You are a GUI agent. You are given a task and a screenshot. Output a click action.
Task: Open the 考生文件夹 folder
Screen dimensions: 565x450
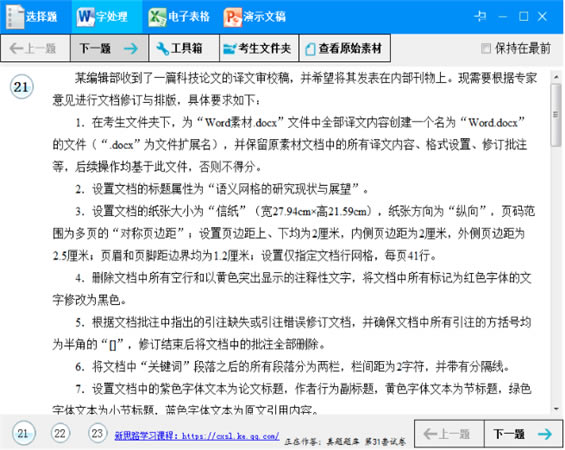tap(259, 48)
